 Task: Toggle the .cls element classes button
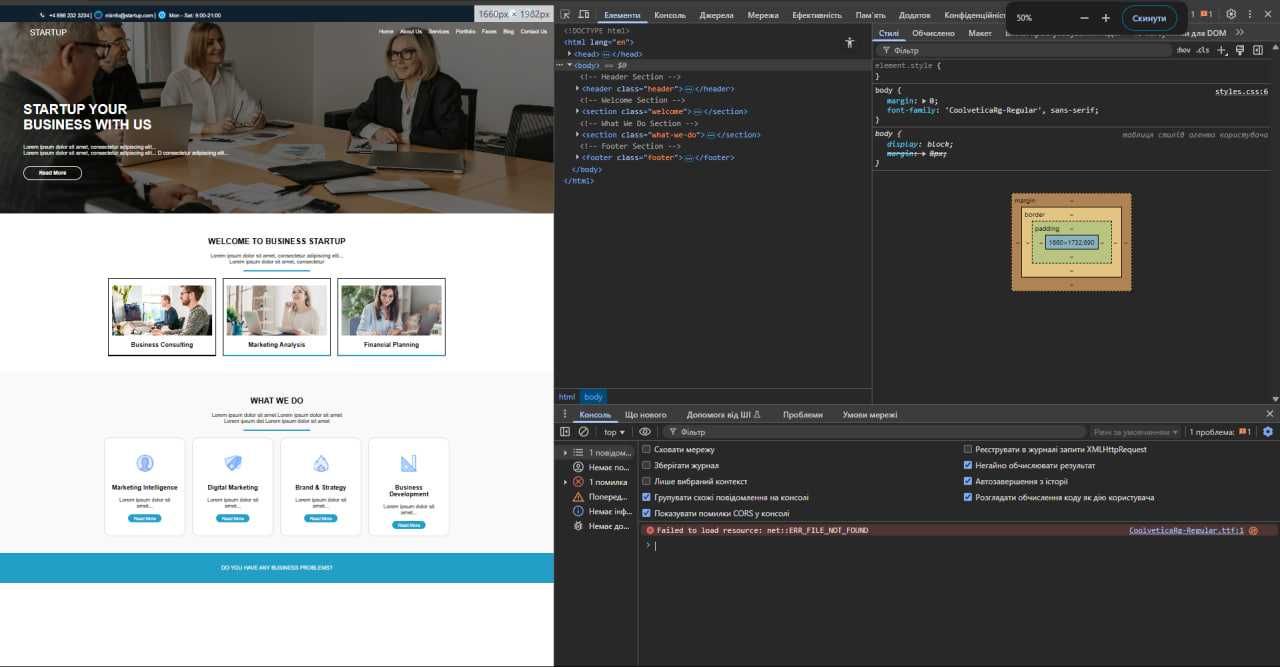click(x=1203, y=50)
